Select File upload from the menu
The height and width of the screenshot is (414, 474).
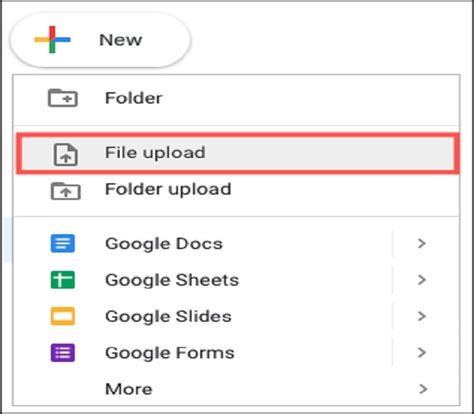(x=237, y=153)
